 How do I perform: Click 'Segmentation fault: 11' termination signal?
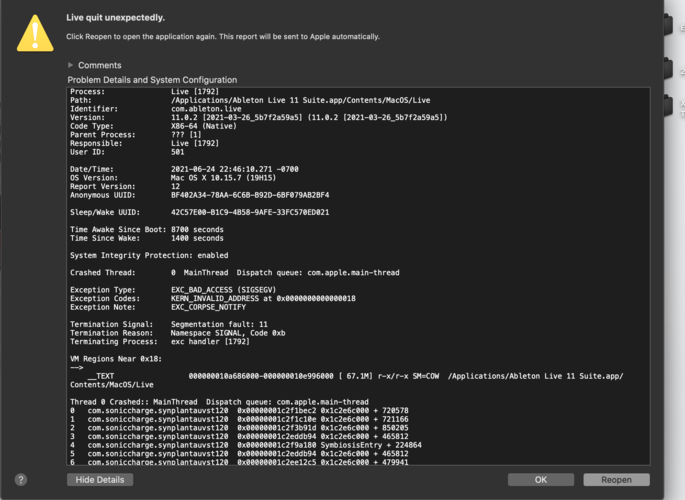[x=219, y=324]
